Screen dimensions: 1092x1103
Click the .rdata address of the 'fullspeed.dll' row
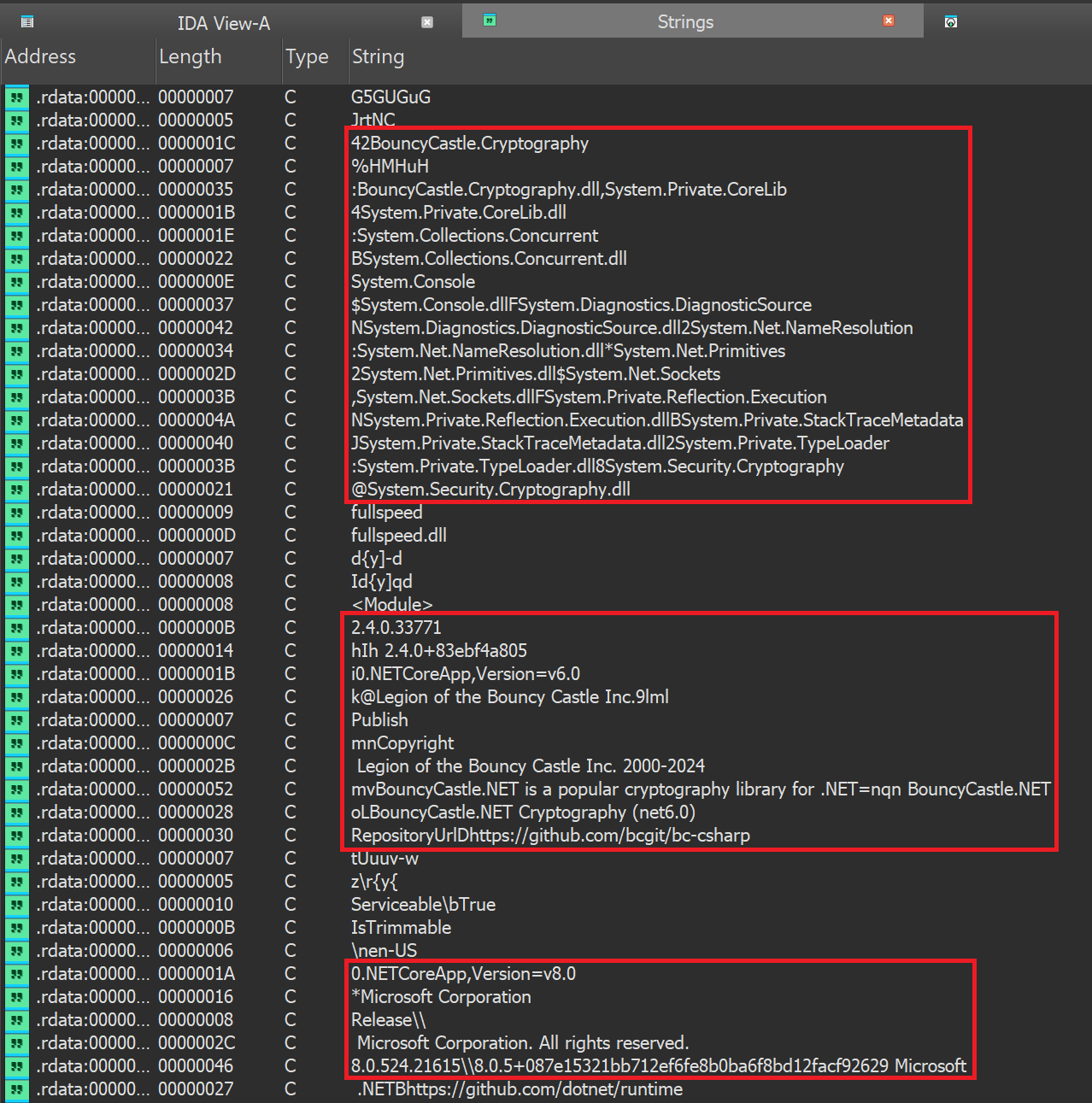(x=92, y=536)
